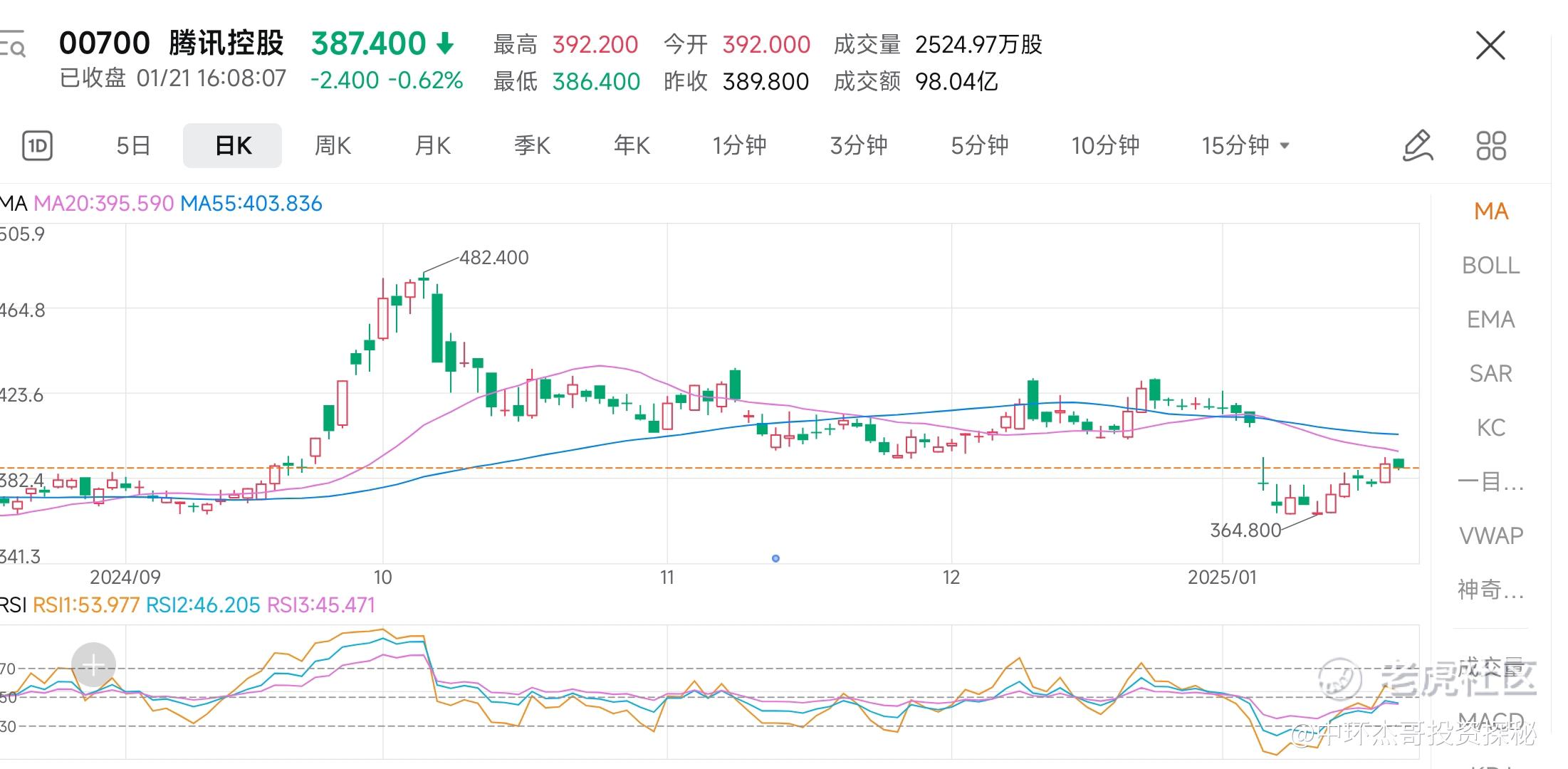
Task: Expand the 15分钟 interval dropdown
Action: pos(1245,146)
